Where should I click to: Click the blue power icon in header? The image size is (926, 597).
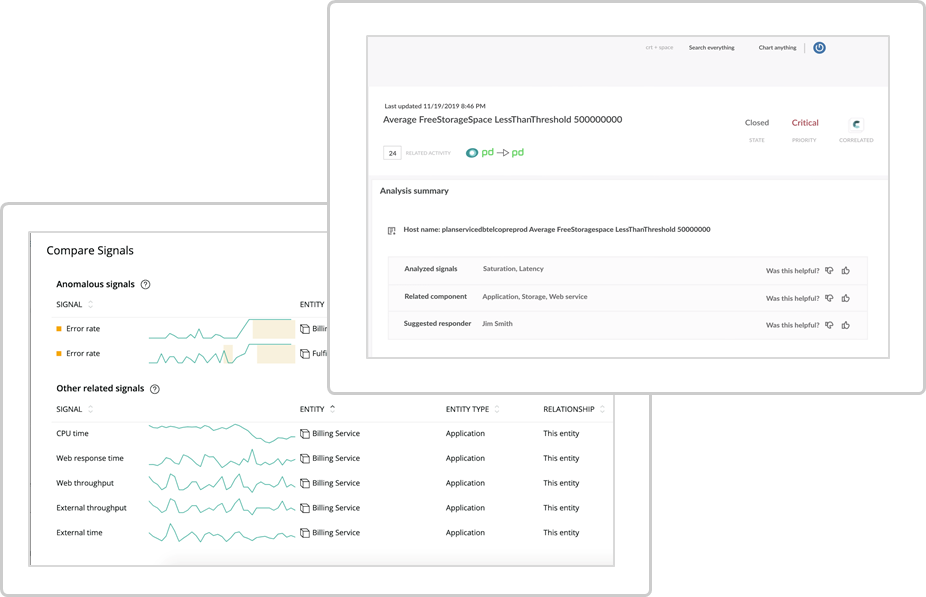(x=819, y=48)
